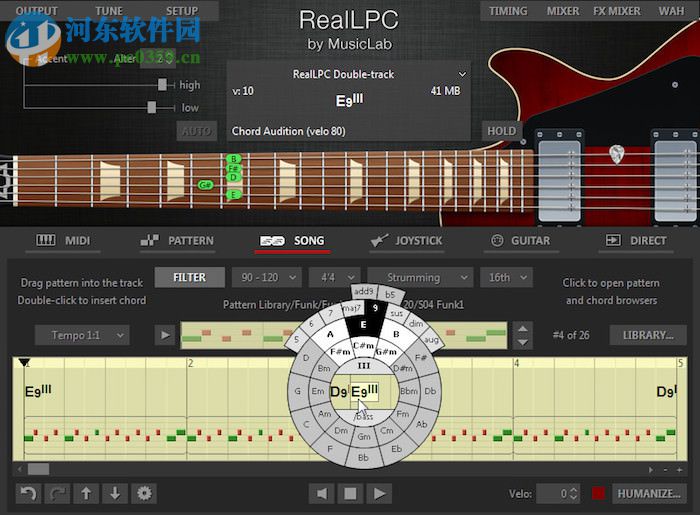Step to next pattern with down arrow
The image size is (700, 515).
pyautogui.click(x=523, y=342)
